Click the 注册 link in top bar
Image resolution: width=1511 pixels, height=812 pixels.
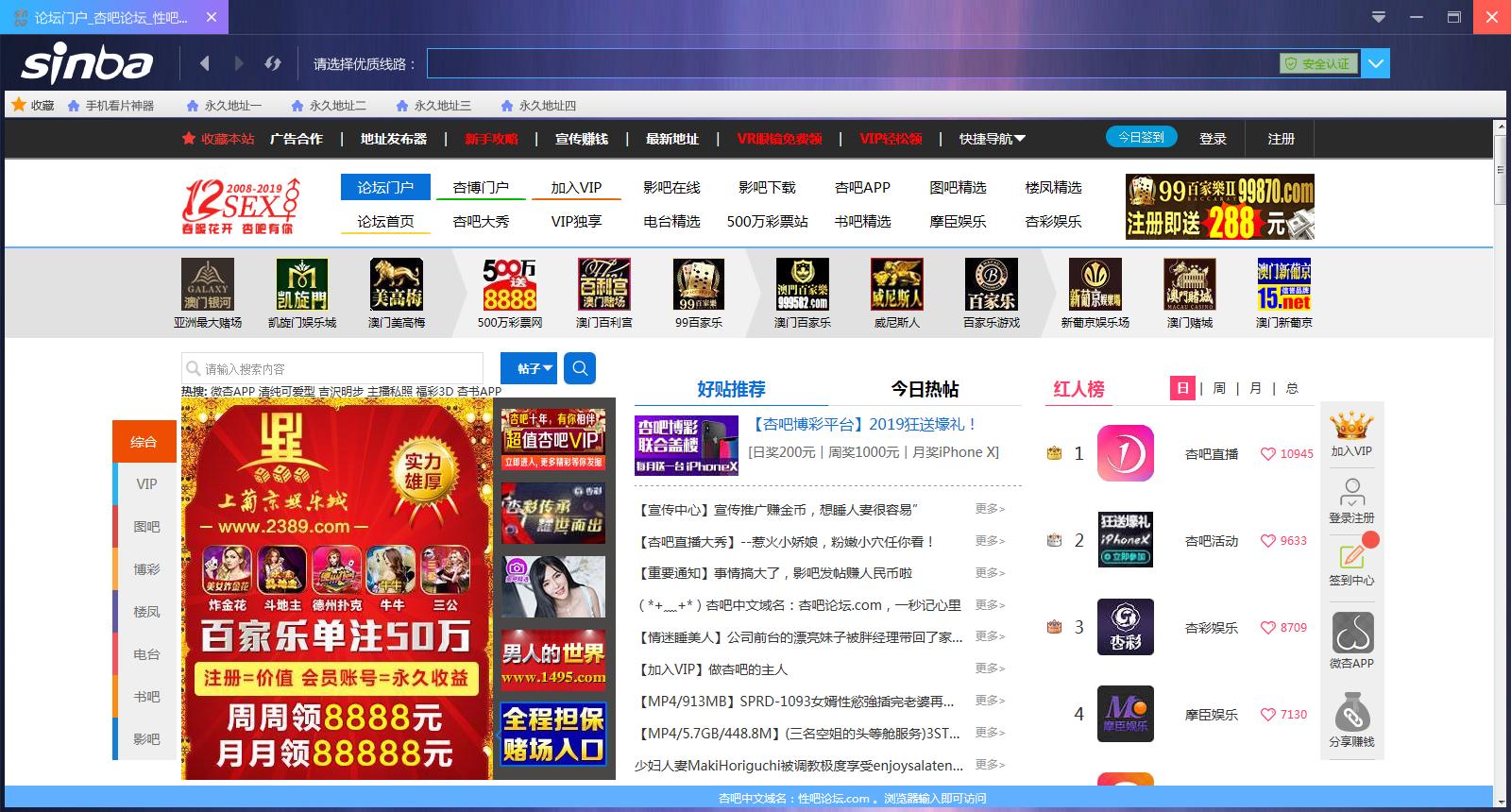(1281, 139)
